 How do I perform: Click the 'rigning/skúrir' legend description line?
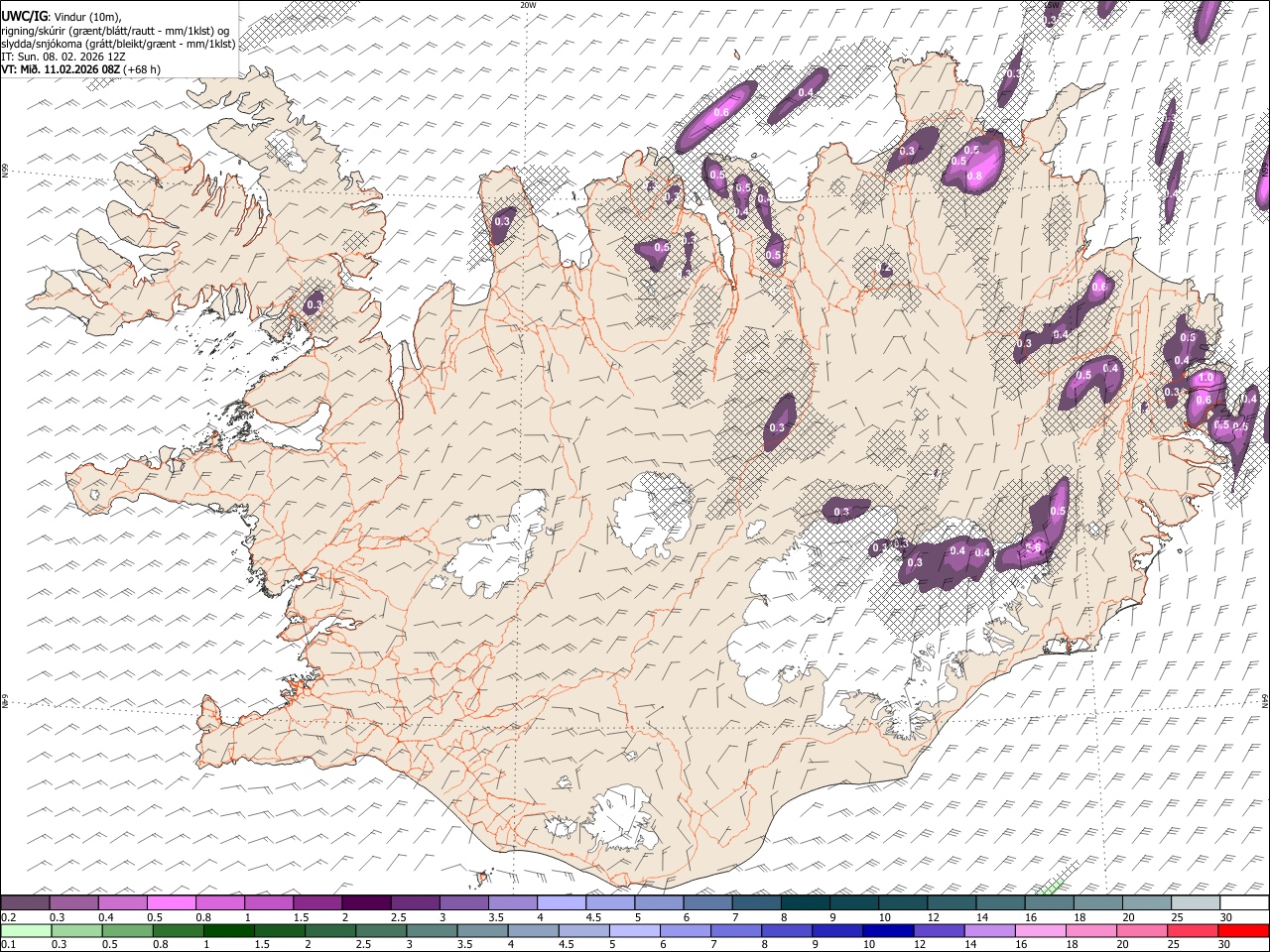point(115,31)
